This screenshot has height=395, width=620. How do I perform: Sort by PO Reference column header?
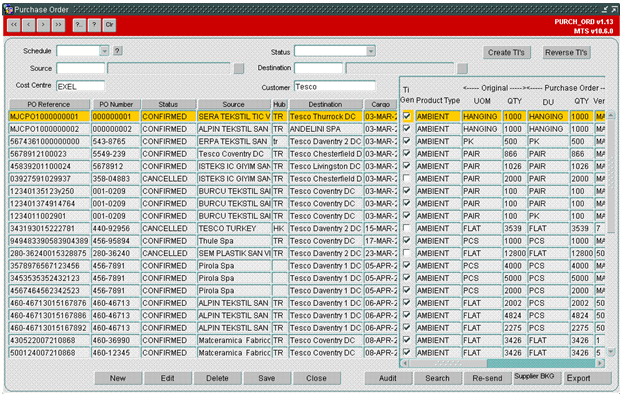click(49, 104)
